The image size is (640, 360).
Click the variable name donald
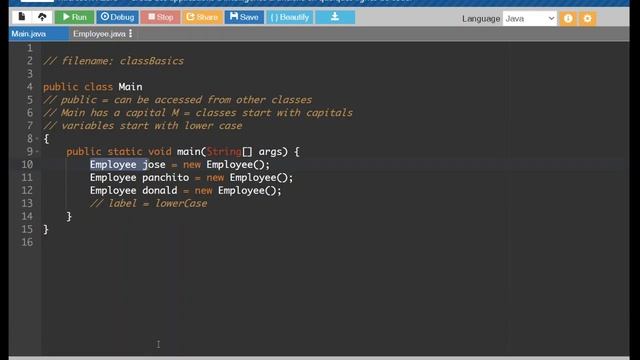click(x=160, y=191)
